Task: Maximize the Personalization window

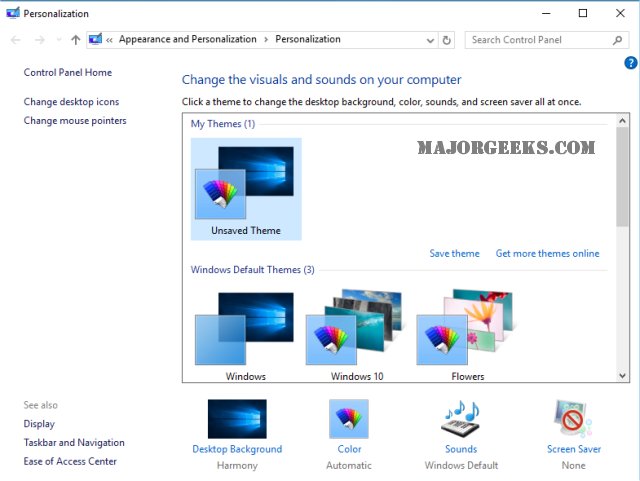Action: click(x=583, y=13)
